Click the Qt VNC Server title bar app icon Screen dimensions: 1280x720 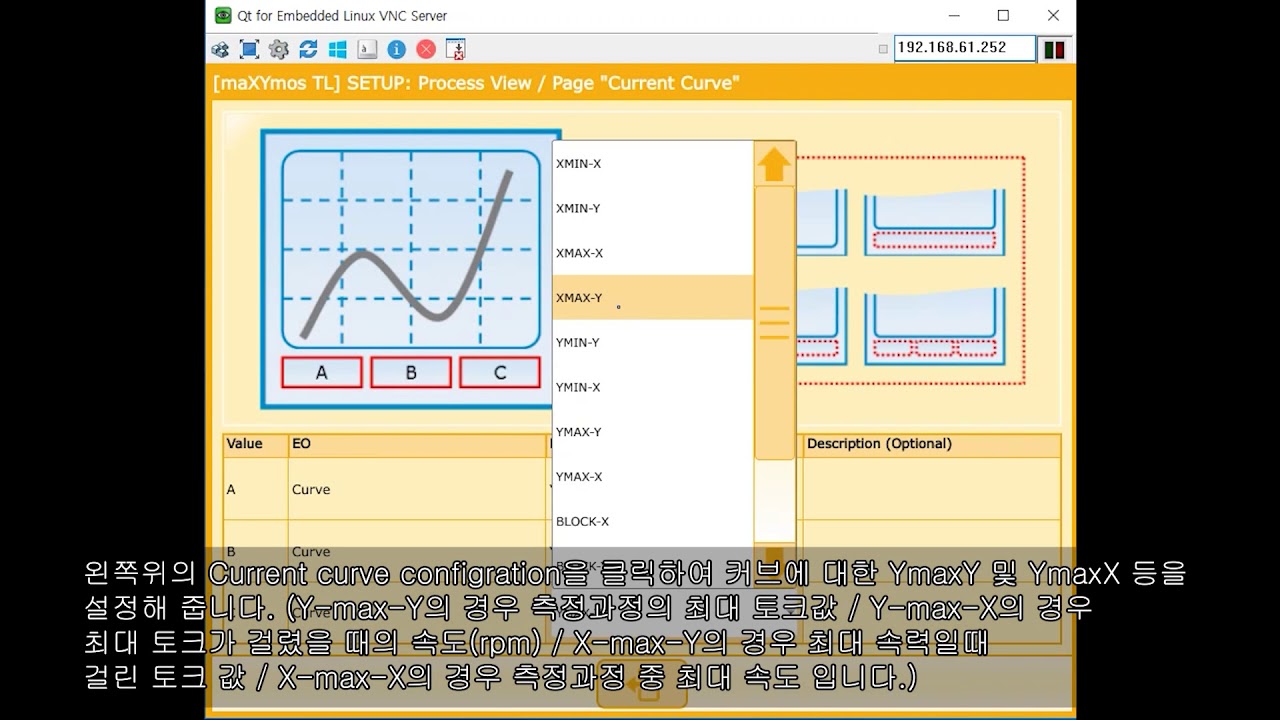point(223,16)
